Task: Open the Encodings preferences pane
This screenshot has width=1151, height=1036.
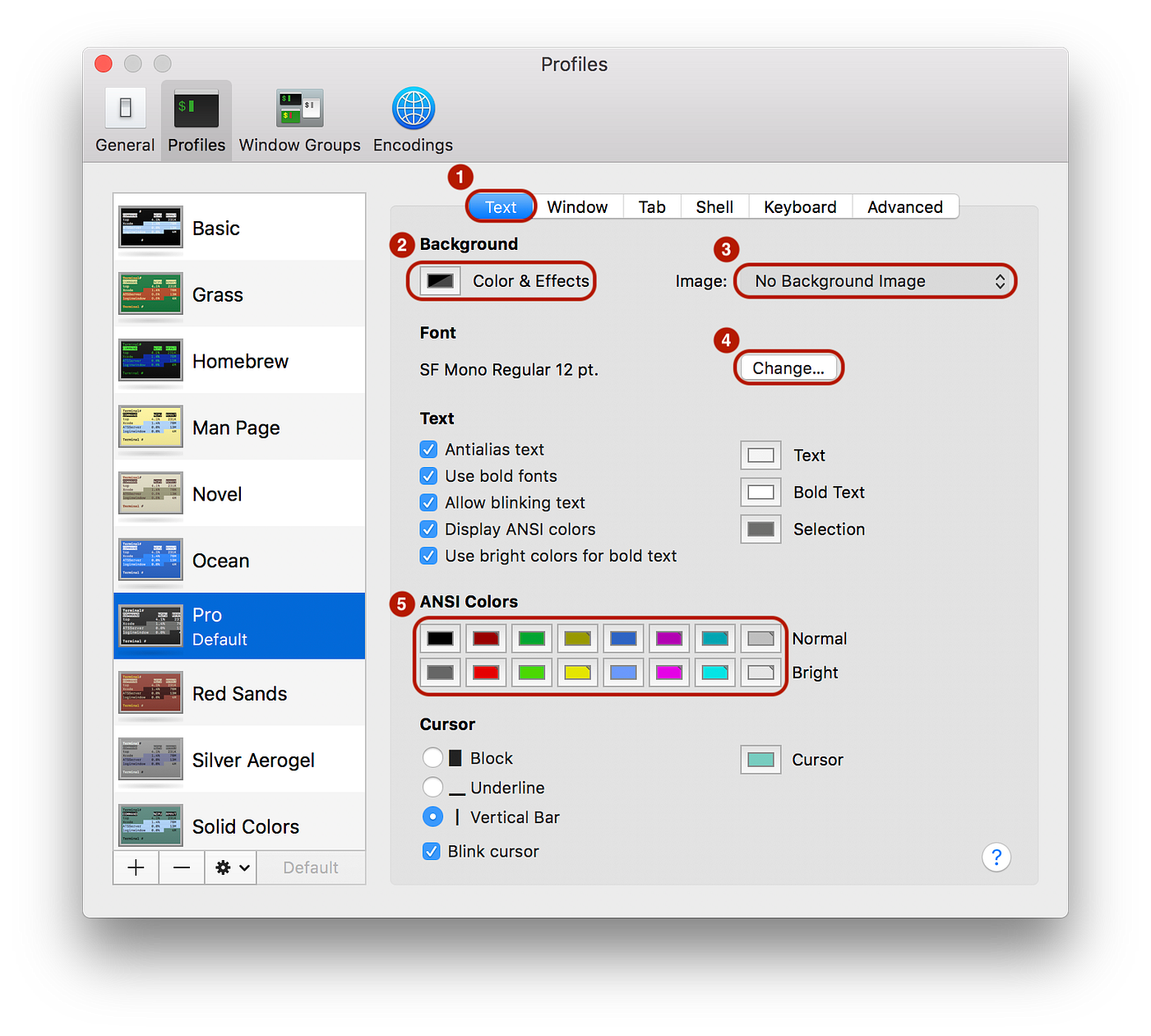Action: click(x=412, y=108)
